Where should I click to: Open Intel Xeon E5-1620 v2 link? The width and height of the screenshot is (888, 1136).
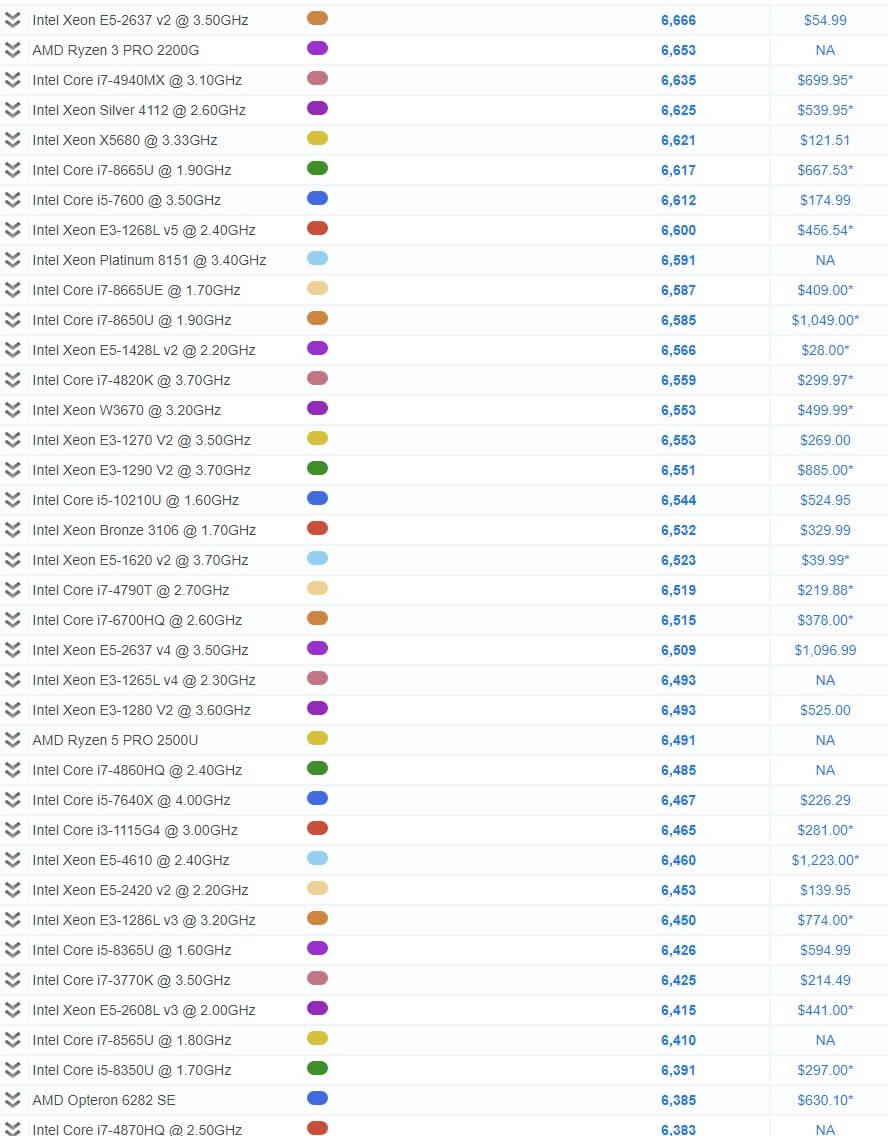tap(140, 560)
